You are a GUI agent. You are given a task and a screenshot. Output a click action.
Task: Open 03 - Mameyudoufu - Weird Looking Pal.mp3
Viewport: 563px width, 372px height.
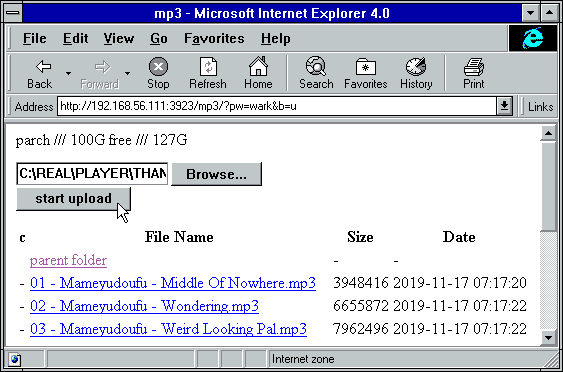[x=168, y=329]
